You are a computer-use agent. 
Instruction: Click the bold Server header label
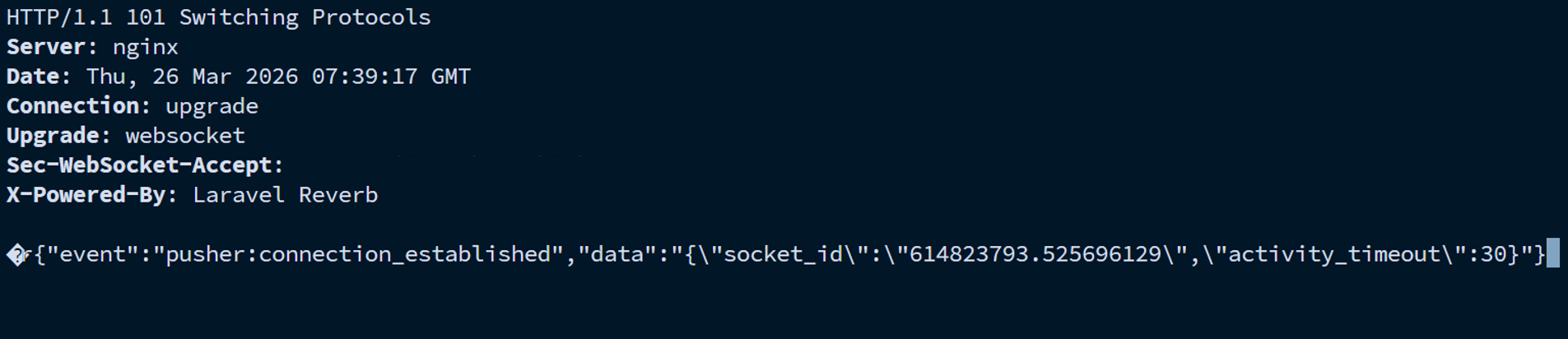[x=51, y=47]
